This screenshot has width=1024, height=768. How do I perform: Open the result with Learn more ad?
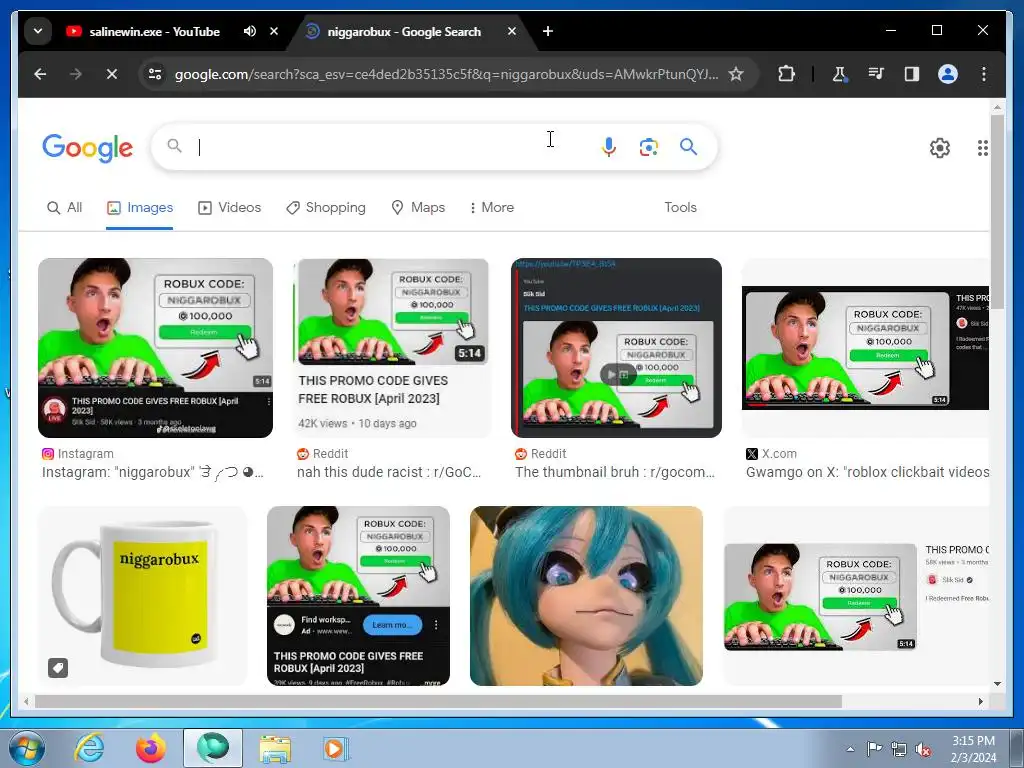coord(359,596)
